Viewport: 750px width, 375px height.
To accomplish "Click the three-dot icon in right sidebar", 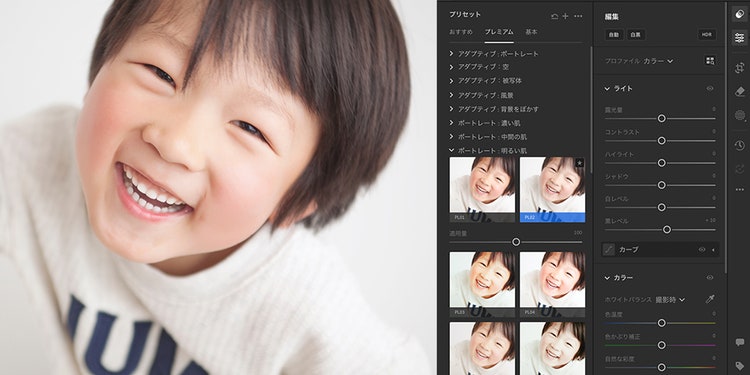I will (x=739, y=189).
